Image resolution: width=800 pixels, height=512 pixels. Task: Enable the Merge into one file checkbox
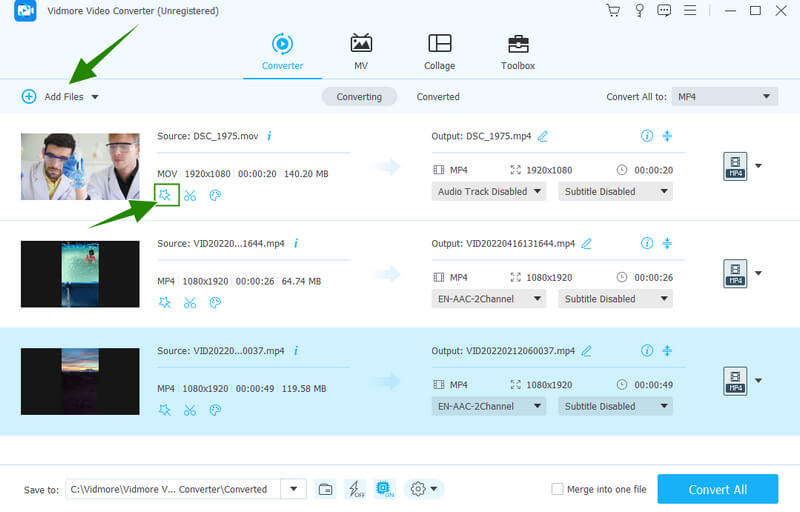[558, 489]
